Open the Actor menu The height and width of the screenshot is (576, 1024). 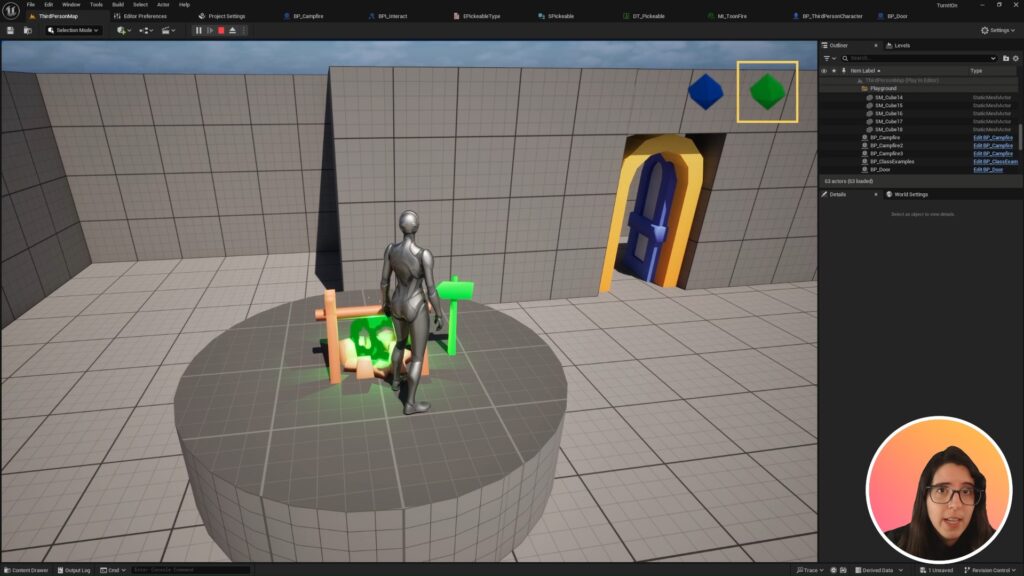click(163, 5)
